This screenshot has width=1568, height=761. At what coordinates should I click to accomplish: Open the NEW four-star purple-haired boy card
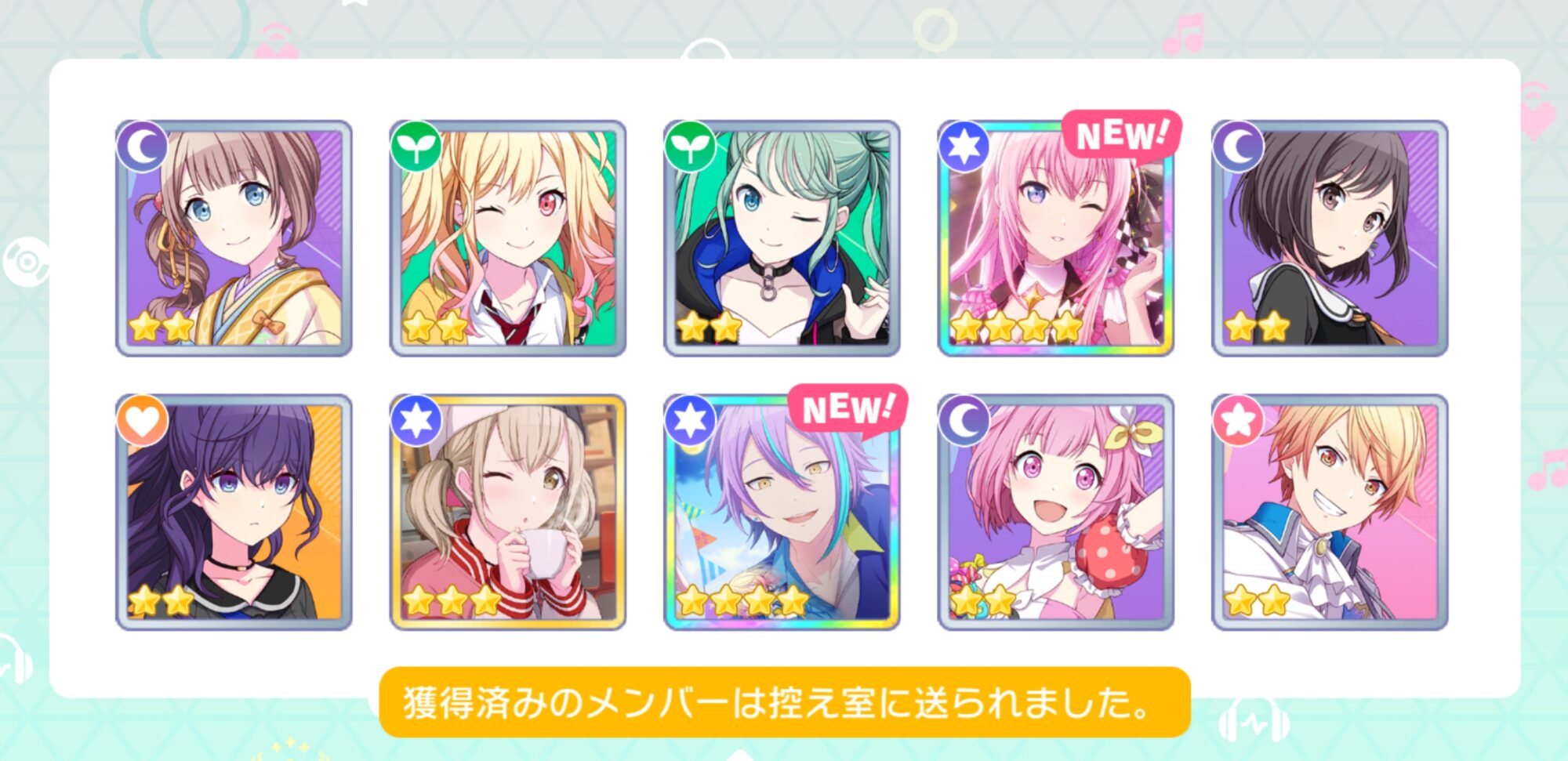click(x=782, y=512)
